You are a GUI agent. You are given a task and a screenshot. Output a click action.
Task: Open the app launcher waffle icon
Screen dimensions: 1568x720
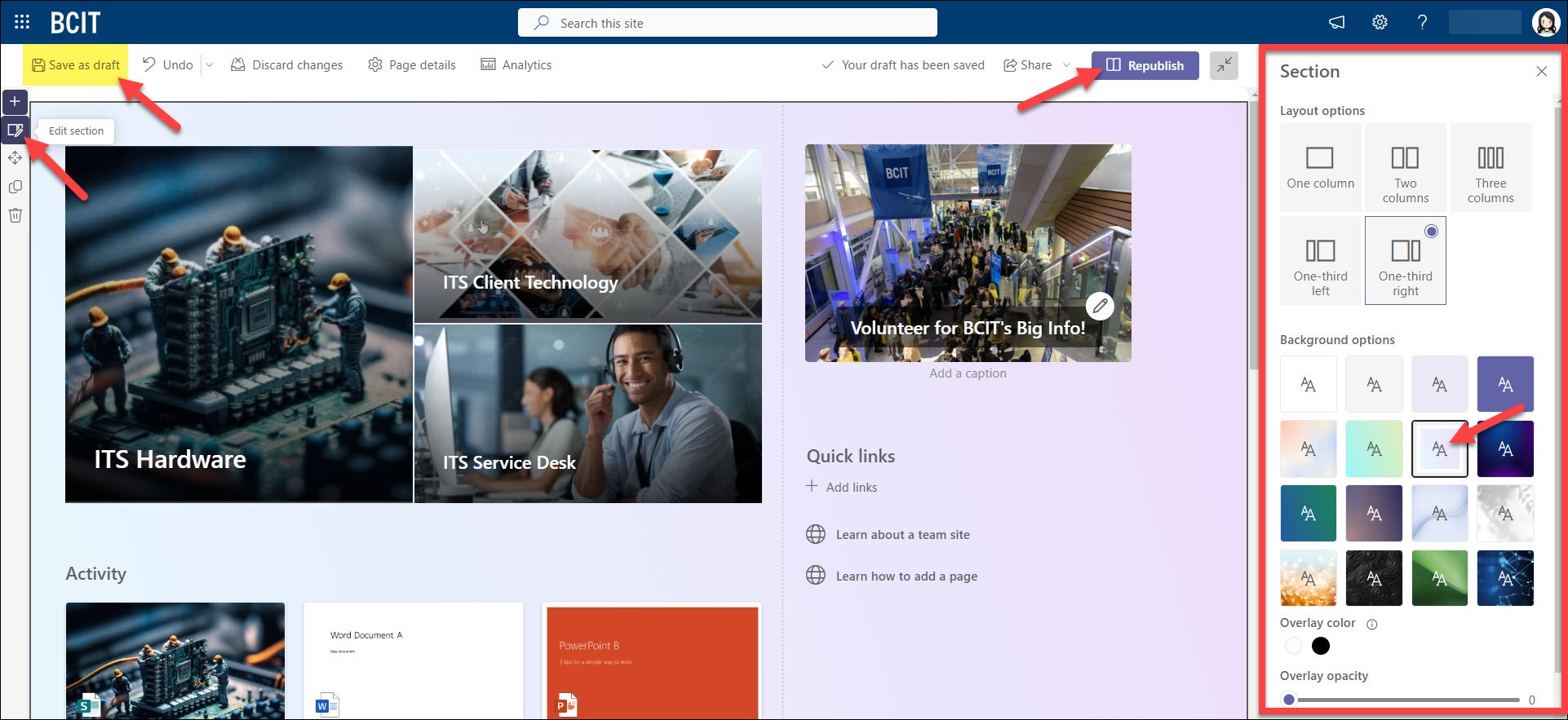click(22, 22)
